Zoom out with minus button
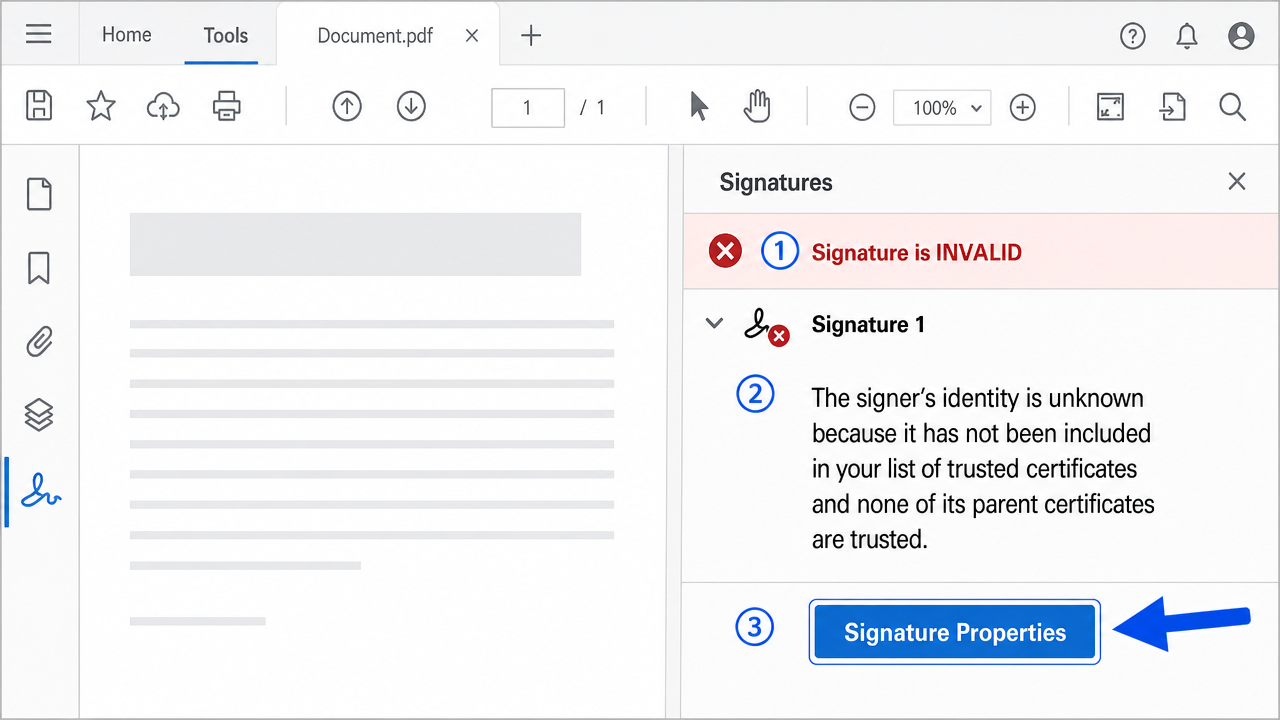This screenshot has width=1280, height=720. (x=862, y=108)
